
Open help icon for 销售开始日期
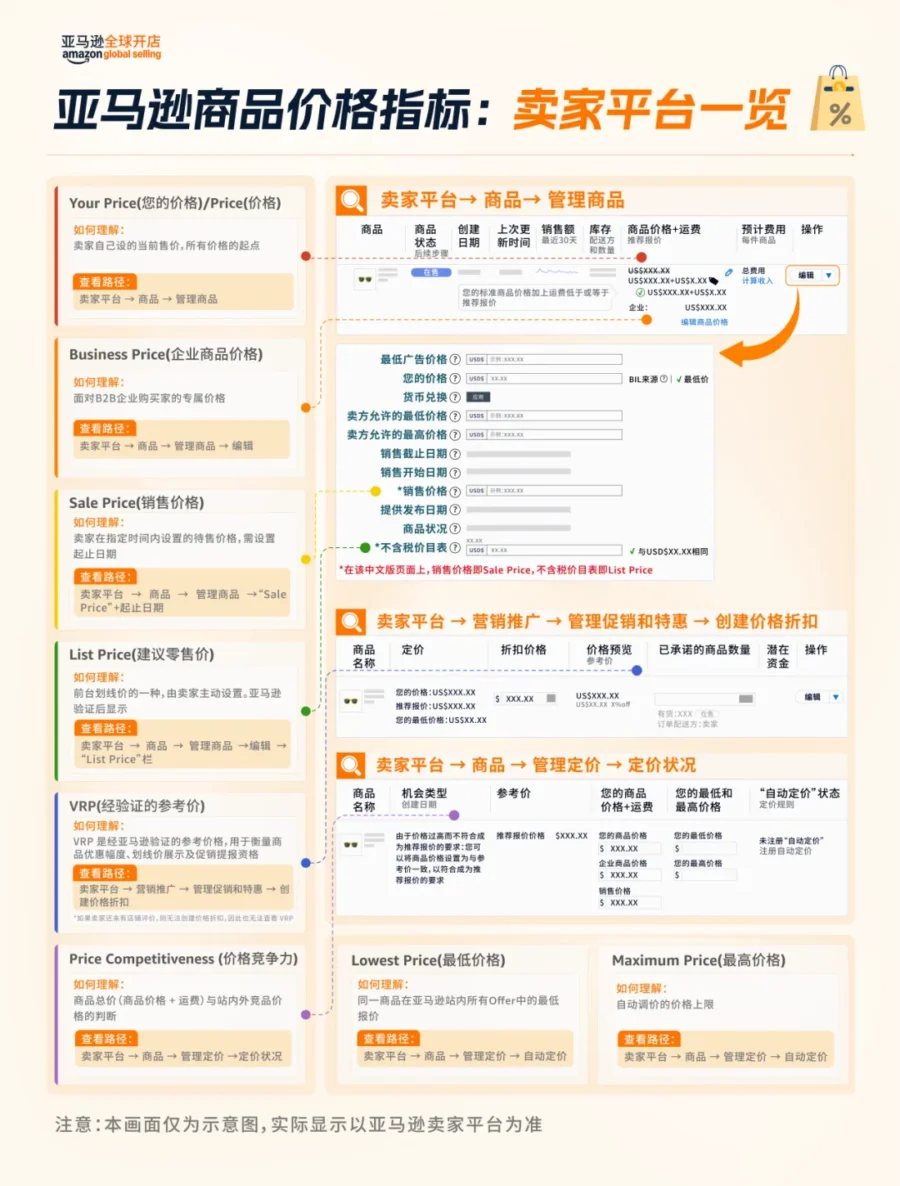coord(455,473)
